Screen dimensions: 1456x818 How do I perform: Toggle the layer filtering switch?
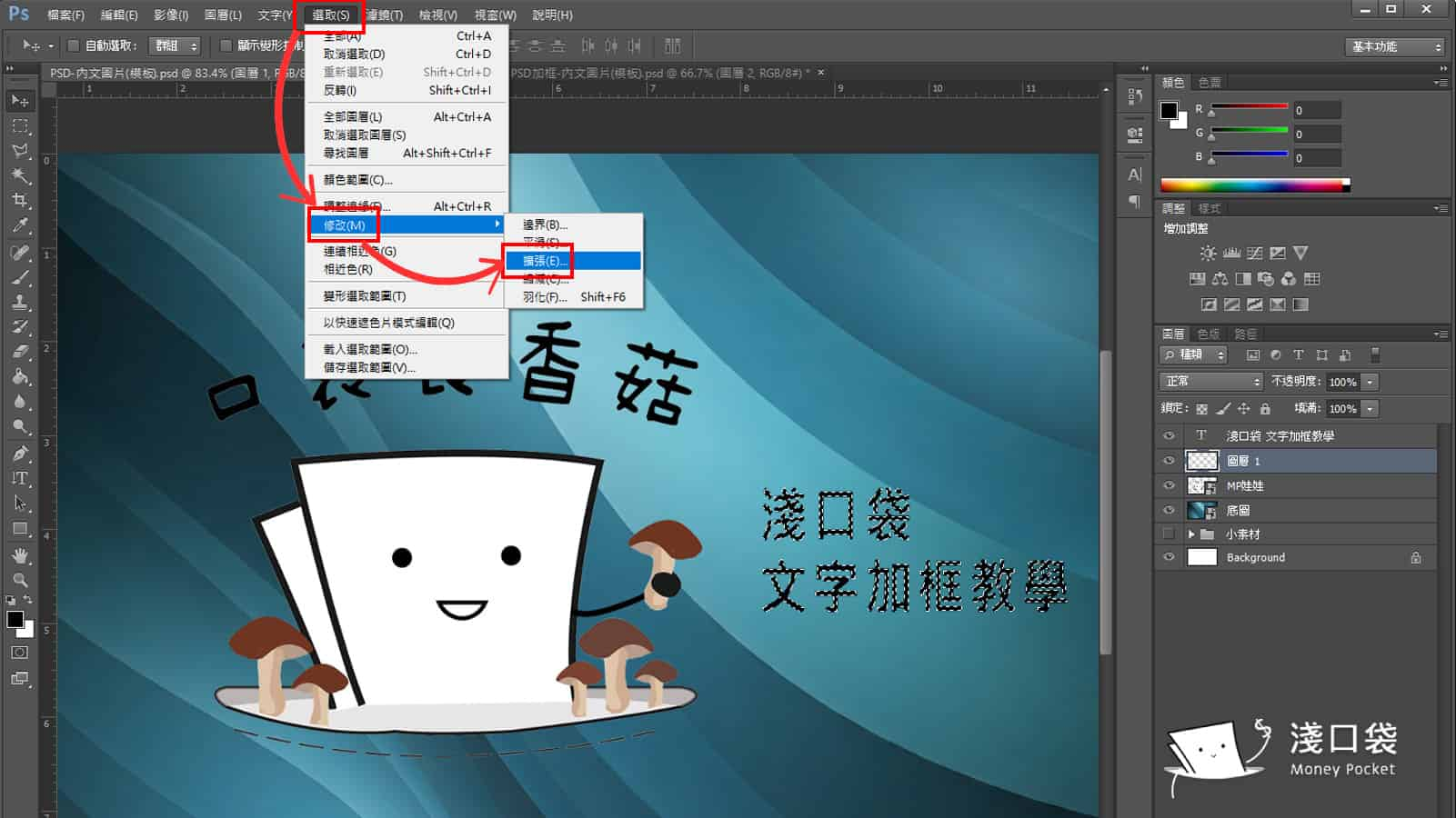[1375, 355]
